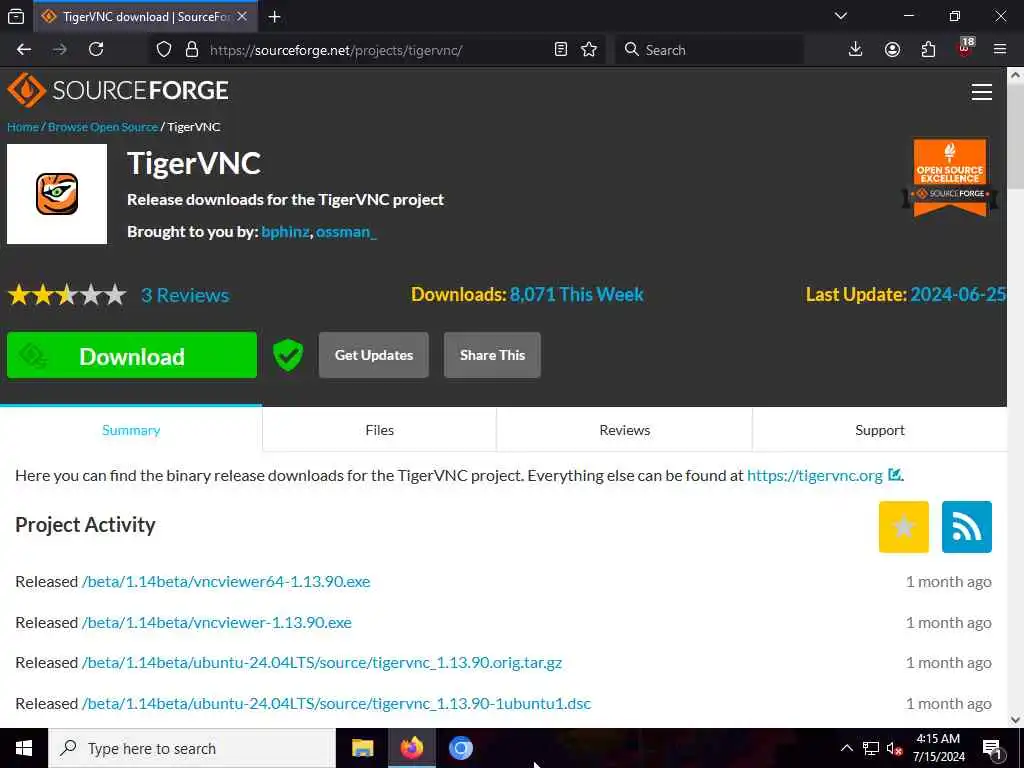
Task: Click the URL address bar
Action: pos(376,50)
